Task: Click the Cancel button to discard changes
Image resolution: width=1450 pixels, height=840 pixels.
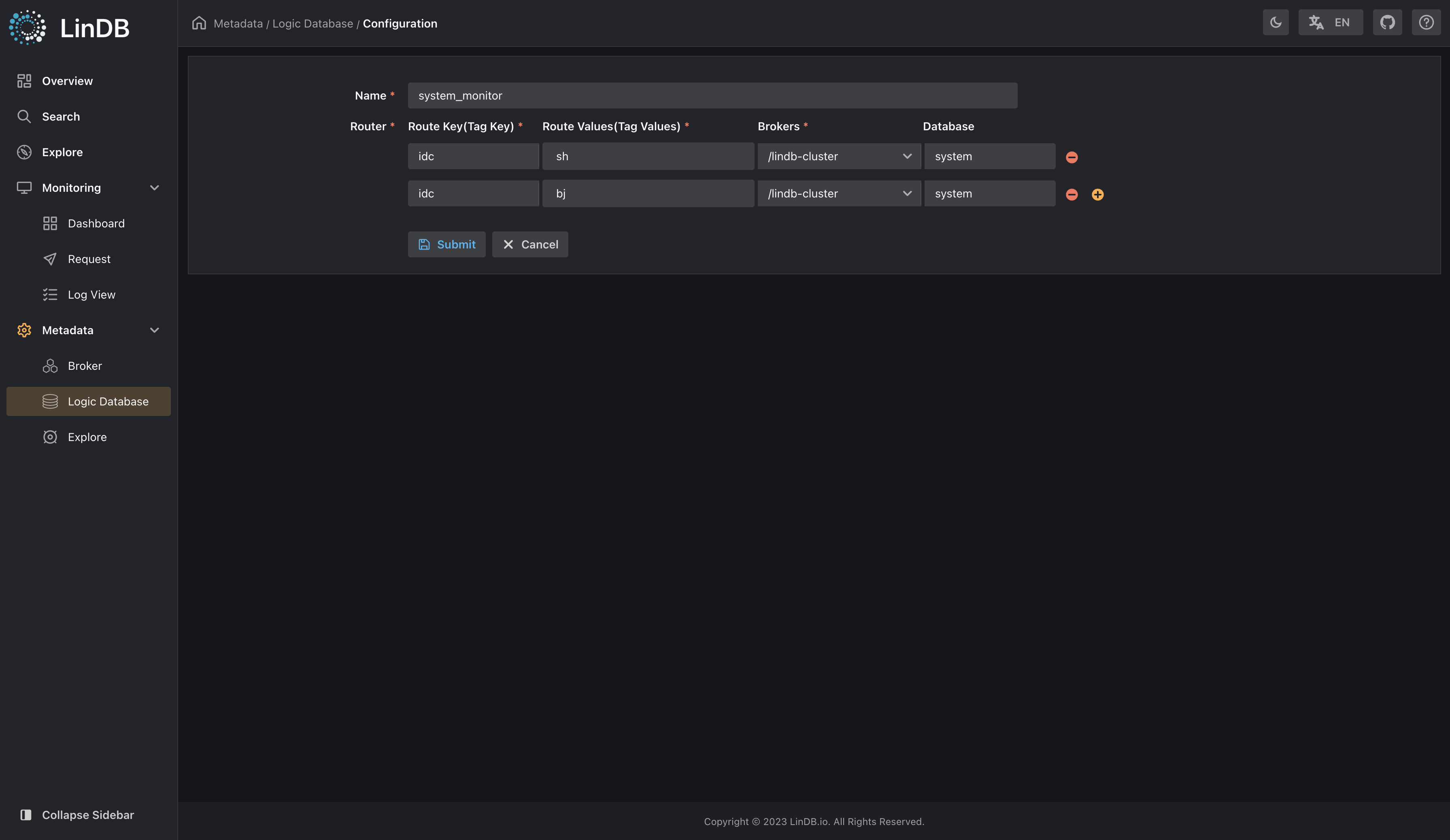Action: coord(530,244)
